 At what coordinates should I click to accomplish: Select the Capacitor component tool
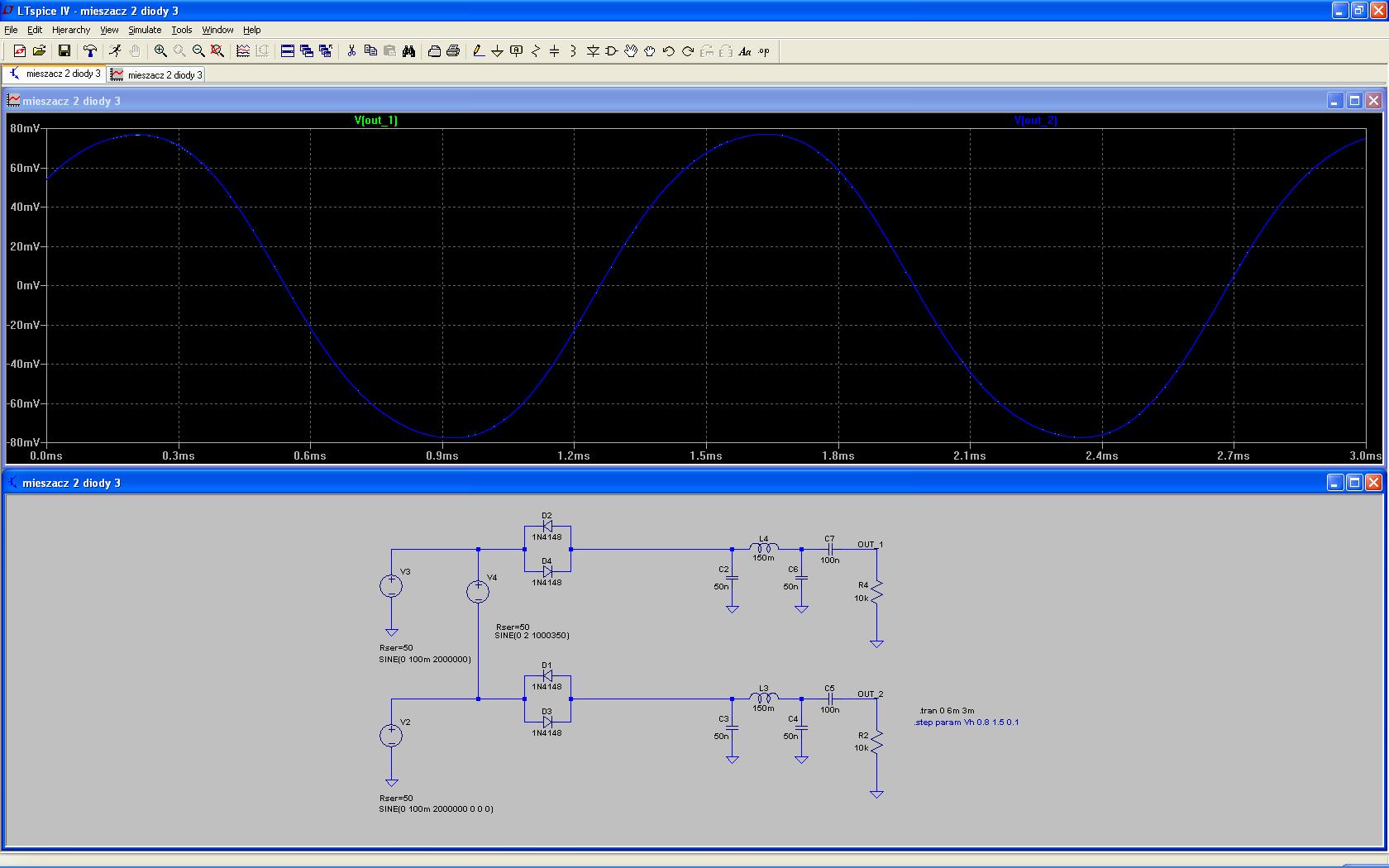[554, 51]
